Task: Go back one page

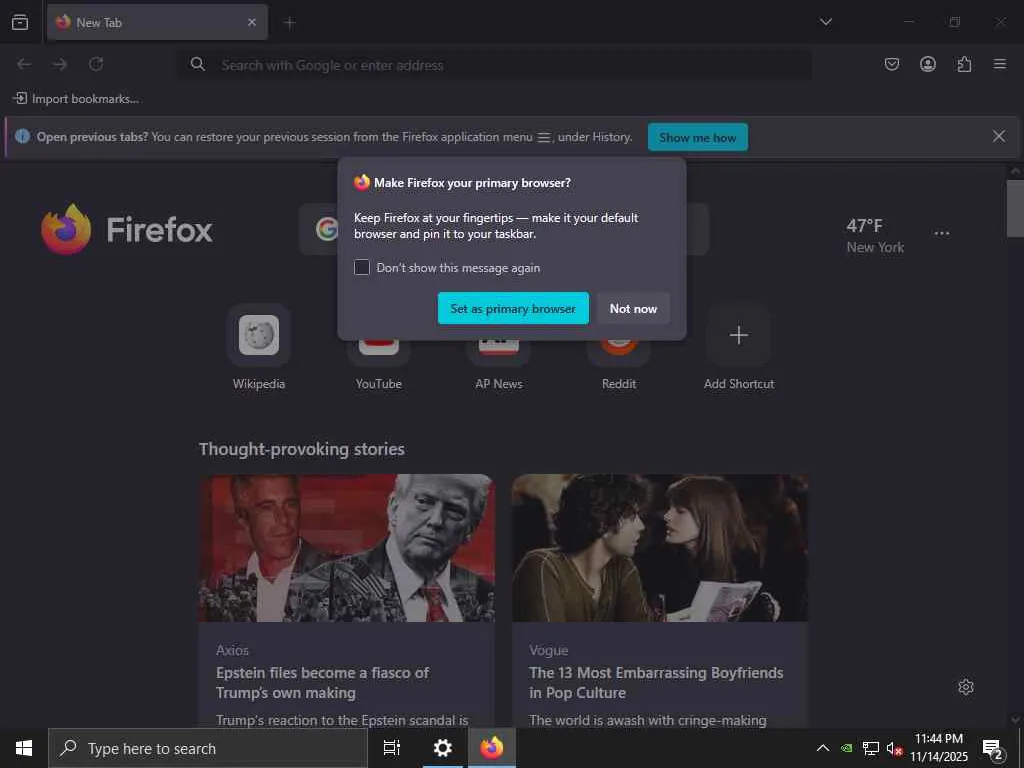Action: 24,64
